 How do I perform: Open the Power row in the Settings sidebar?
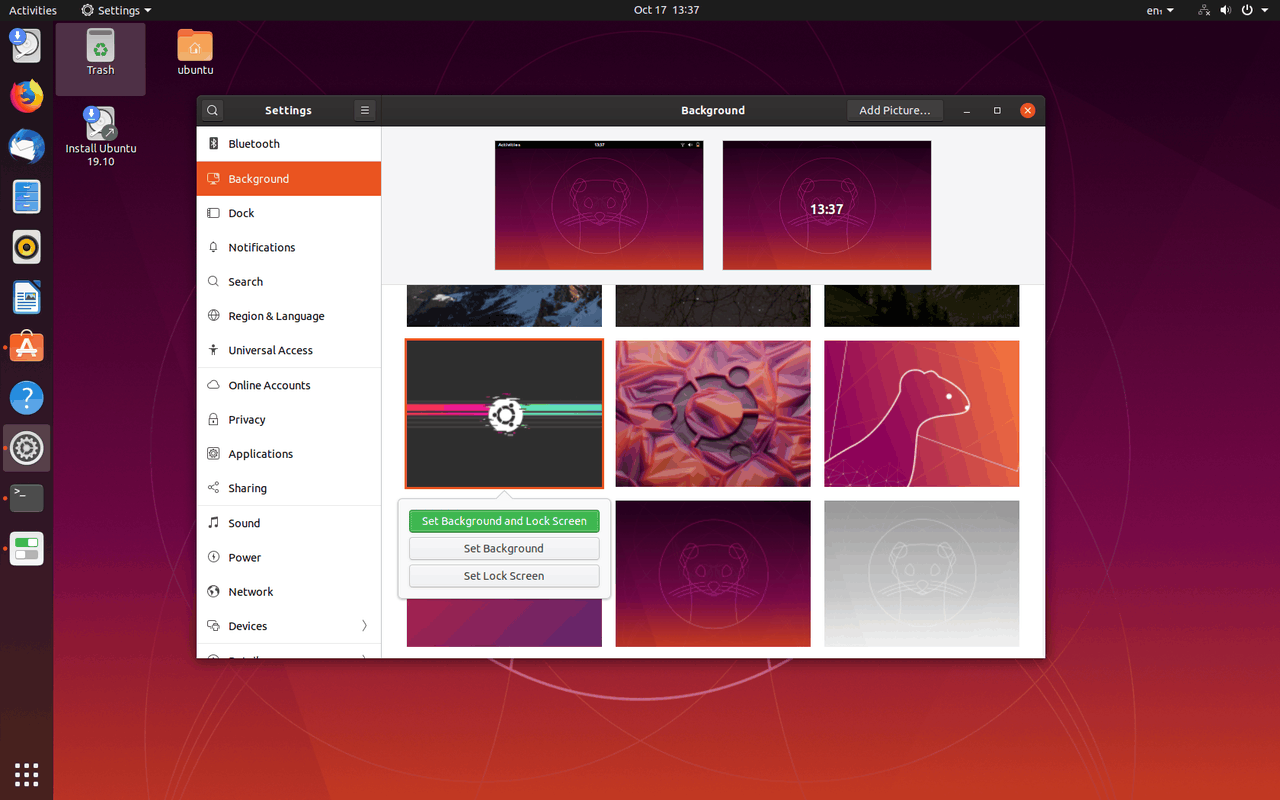click(x=289, y=557)
